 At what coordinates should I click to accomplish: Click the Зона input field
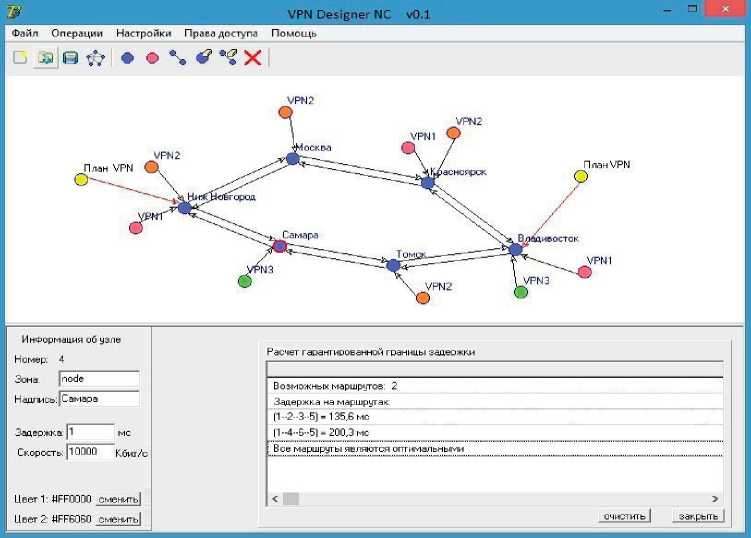point(99,379)
